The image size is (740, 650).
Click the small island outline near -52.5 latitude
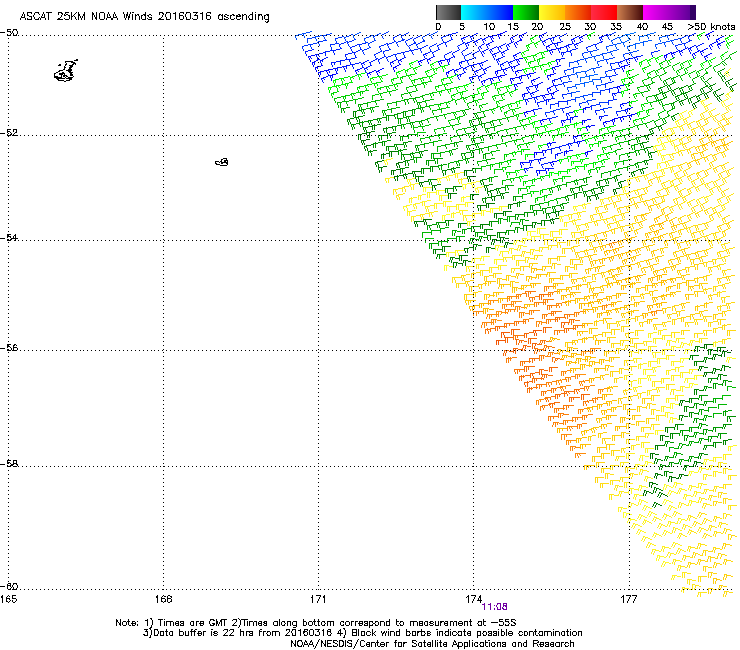coord(222,162)
